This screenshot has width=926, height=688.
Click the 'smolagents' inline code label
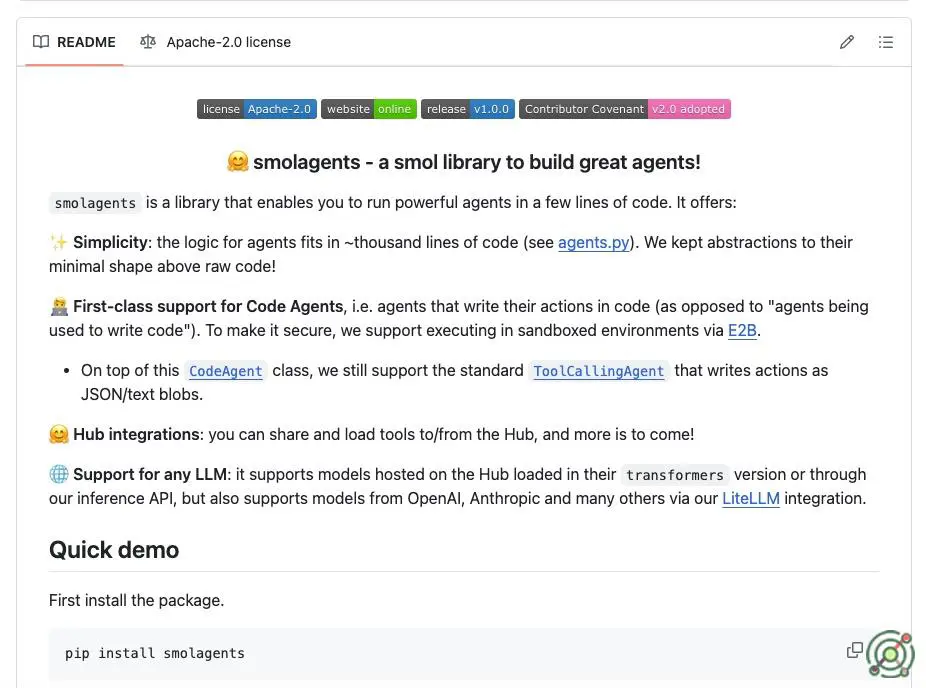click(95, 203)
